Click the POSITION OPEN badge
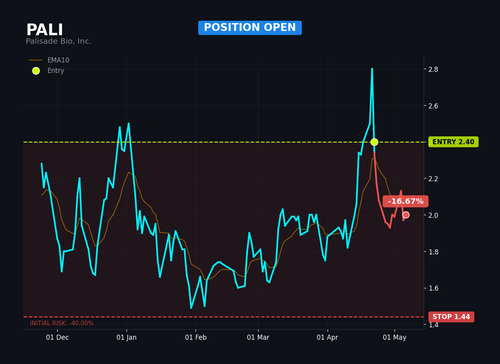Screen dimensions: 500x364 pos(250,28)
